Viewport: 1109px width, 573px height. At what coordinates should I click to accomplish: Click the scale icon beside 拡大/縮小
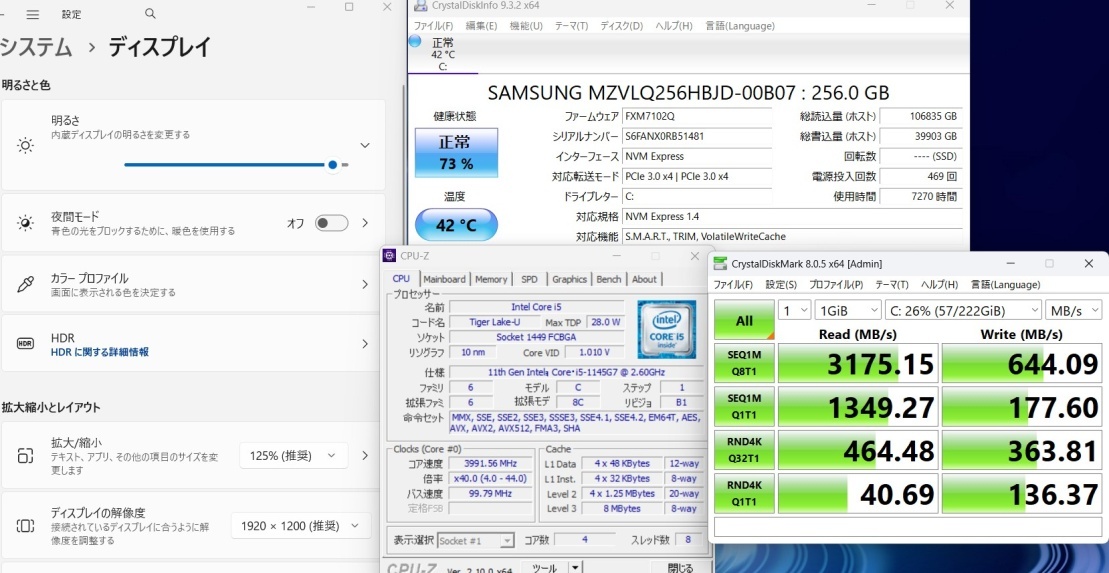pyautogui.click(x=25, y=456)
